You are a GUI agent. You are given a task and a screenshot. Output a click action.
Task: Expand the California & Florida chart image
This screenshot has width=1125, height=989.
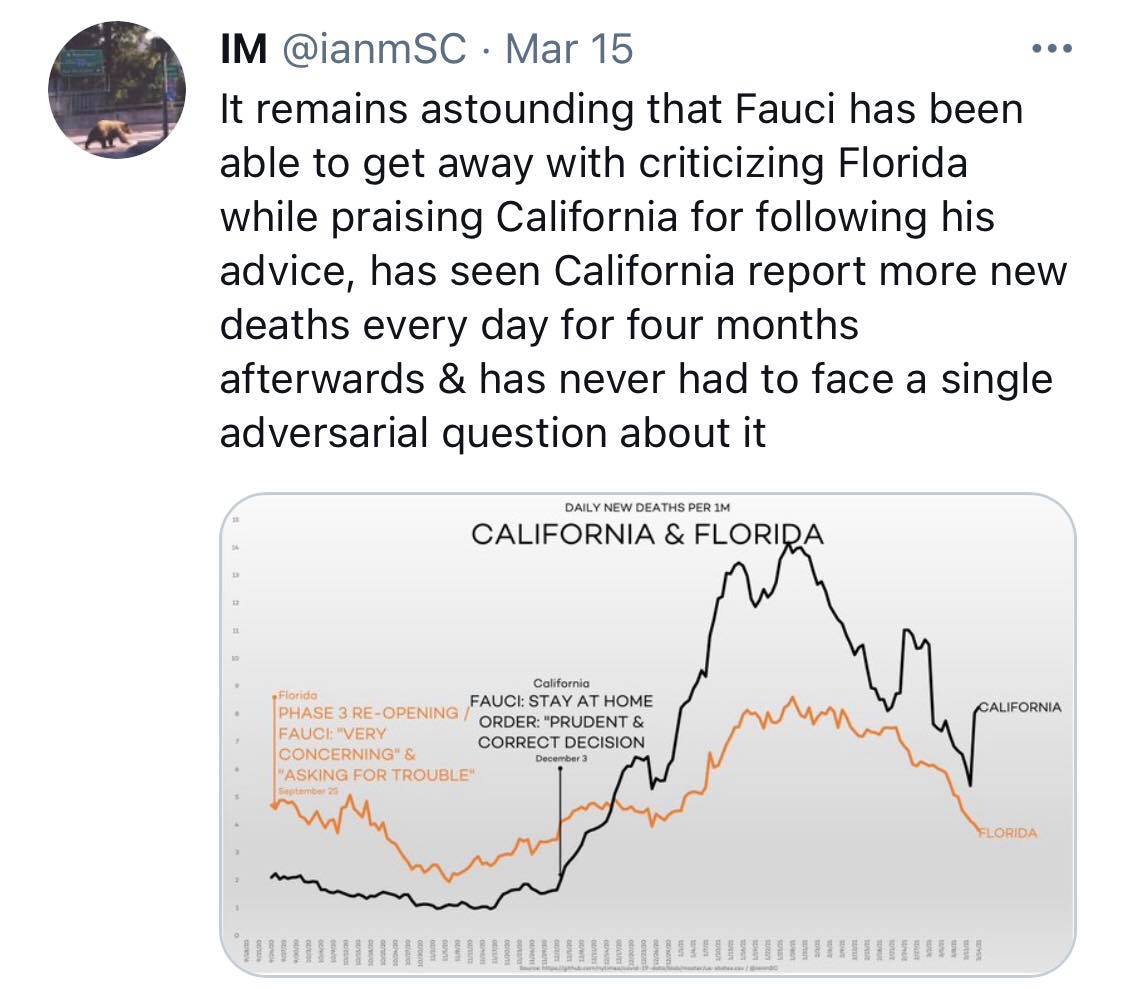(647, 734)
